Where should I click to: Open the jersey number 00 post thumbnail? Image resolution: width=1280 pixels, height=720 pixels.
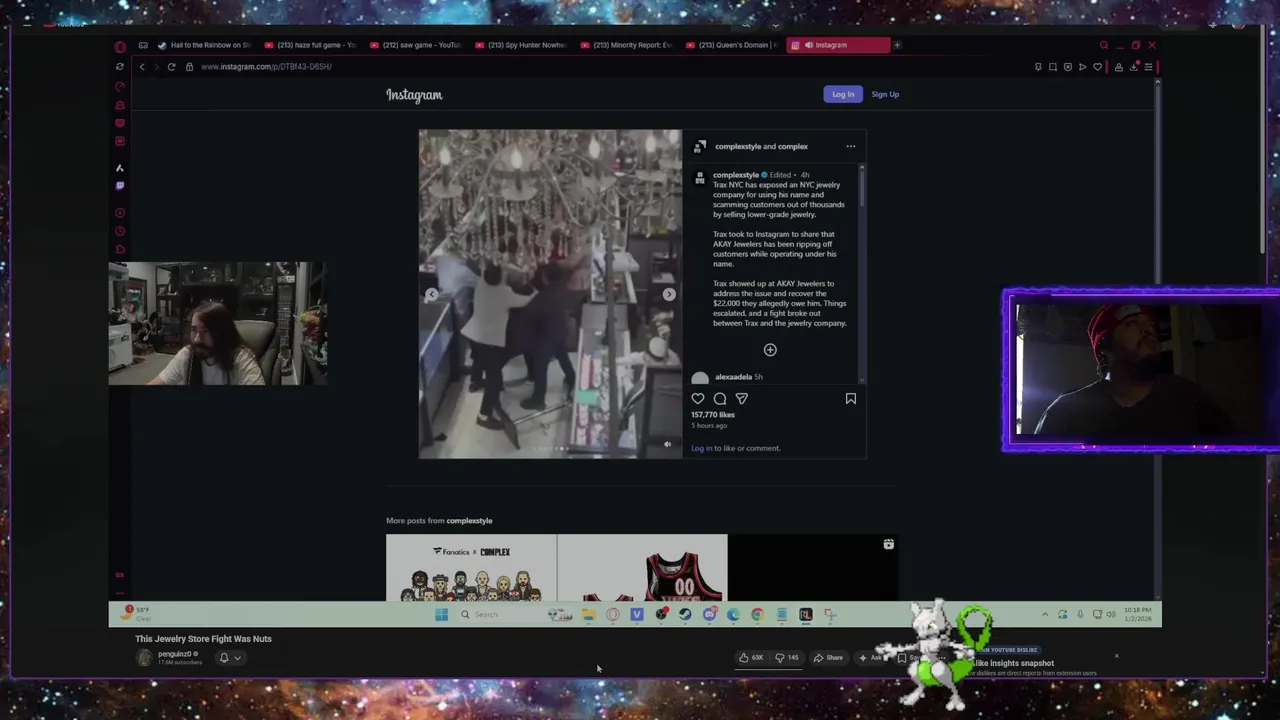point(642,568)
